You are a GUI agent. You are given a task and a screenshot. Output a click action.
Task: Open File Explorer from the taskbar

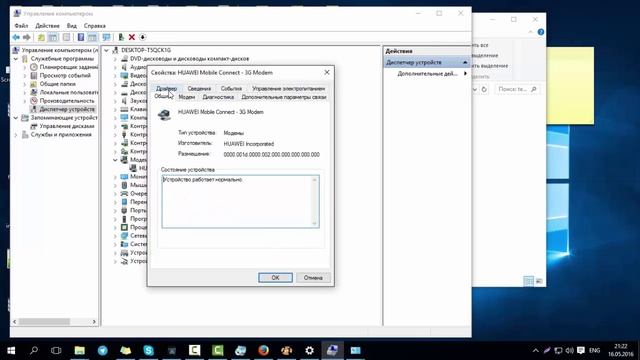80,350
